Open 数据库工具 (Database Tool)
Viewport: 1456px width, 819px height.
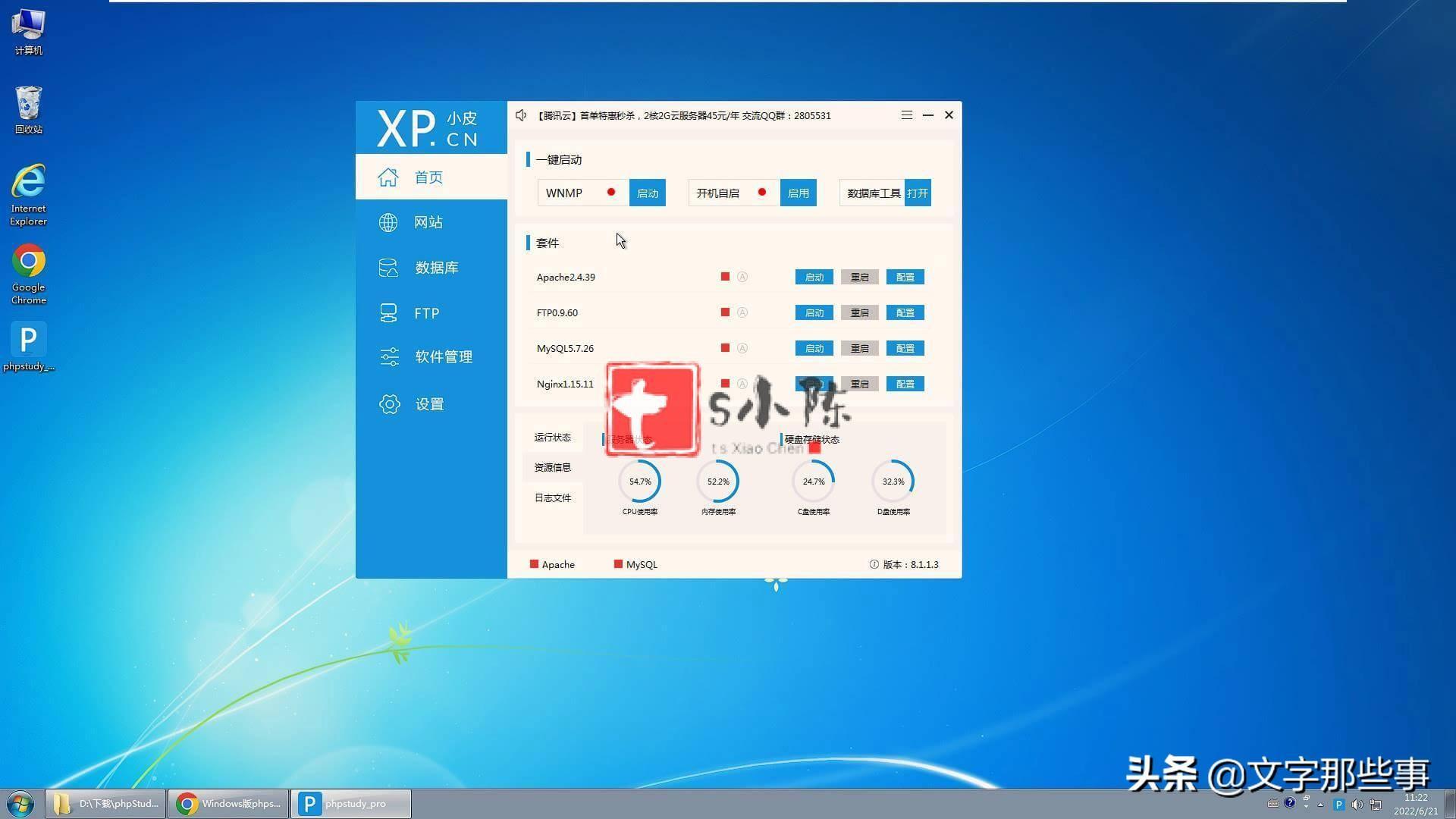[x=918, y=193]
